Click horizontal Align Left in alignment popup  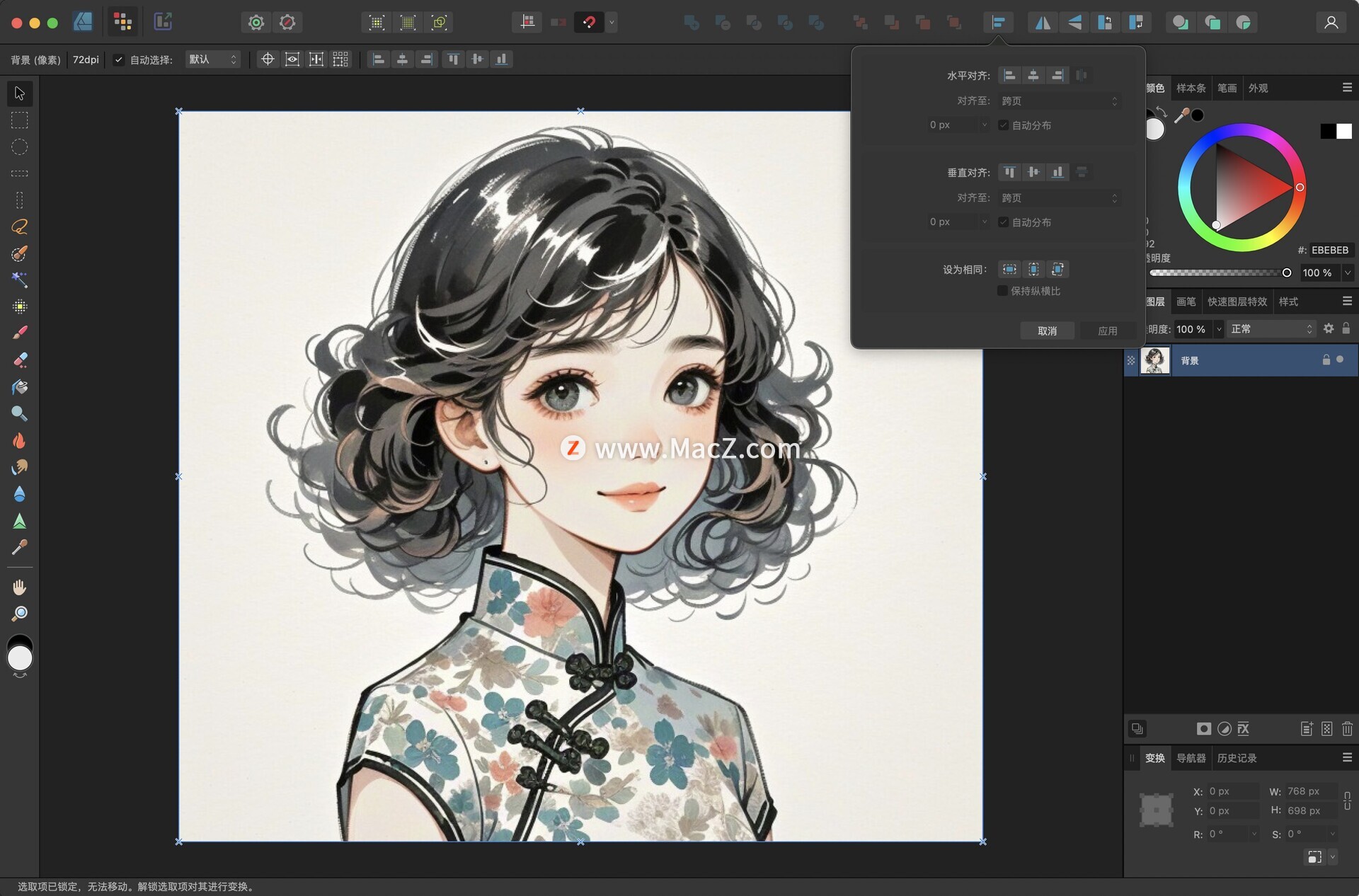tap(1009, 75)
